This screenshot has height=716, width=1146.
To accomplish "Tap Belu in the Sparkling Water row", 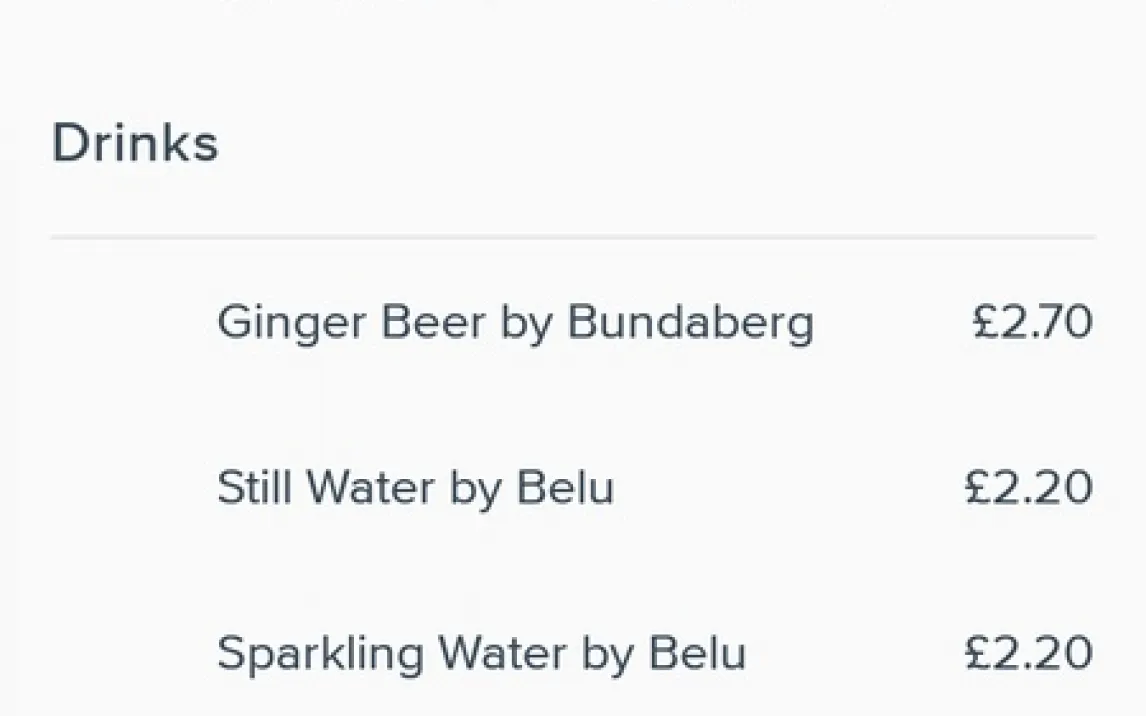I will click(x=697, y=653).
